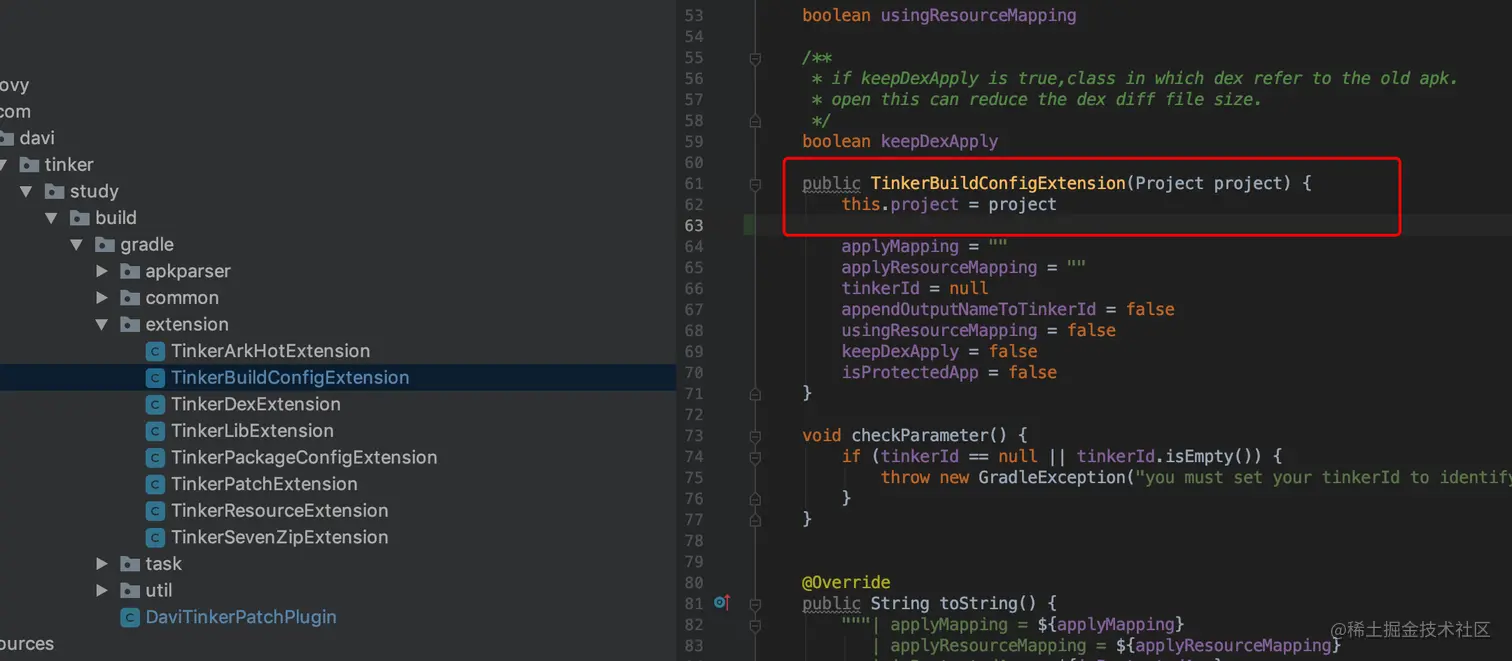Click the build folder icon
The image size is (1512, 661).
coord(80,218)
